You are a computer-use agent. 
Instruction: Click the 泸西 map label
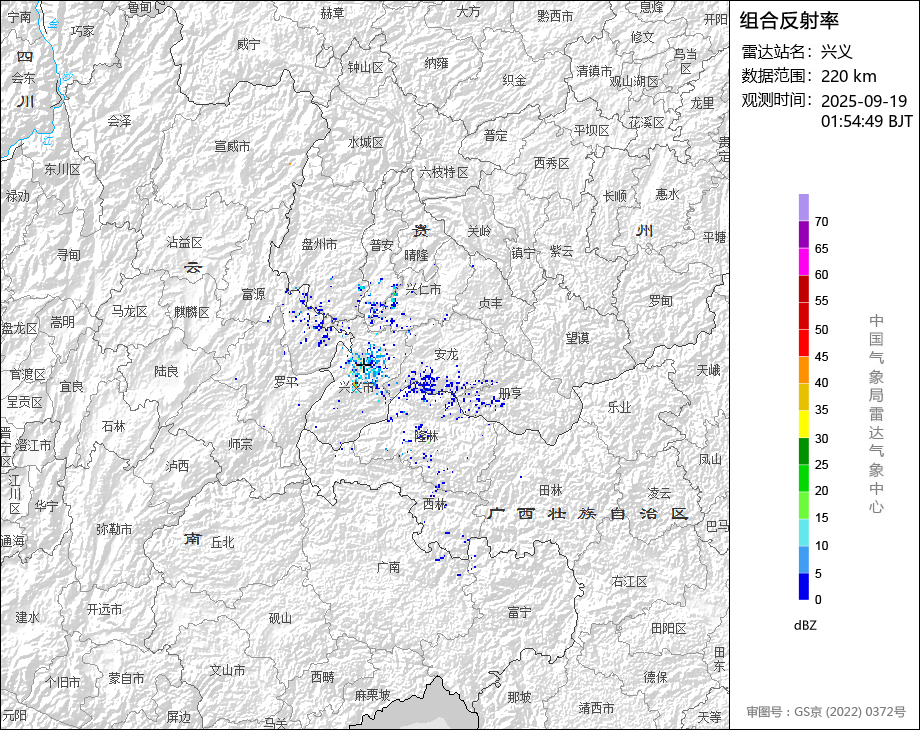click(177, 465)
